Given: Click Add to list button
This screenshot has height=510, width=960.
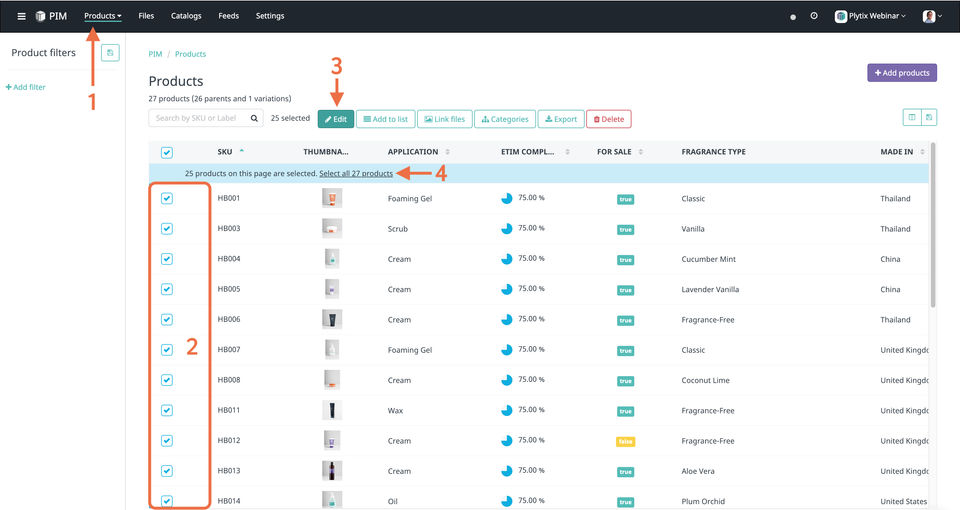Looking at the screenshot, I should [386, 119].
